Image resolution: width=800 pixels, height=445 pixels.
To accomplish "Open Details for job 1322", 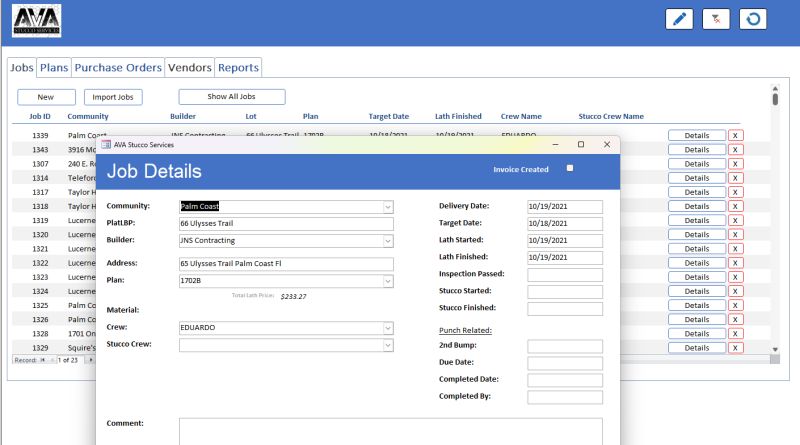I will [697, 263].
